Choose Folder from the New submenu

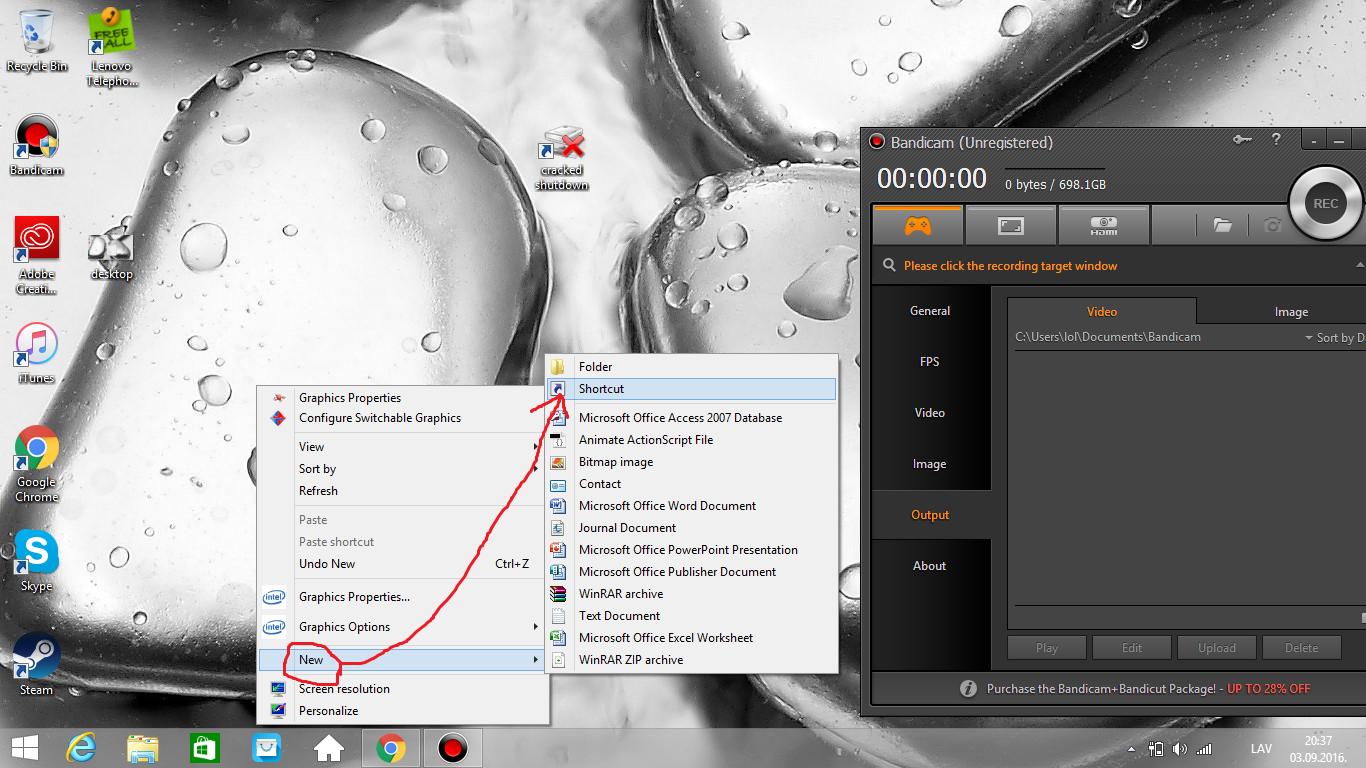[691, 367]
